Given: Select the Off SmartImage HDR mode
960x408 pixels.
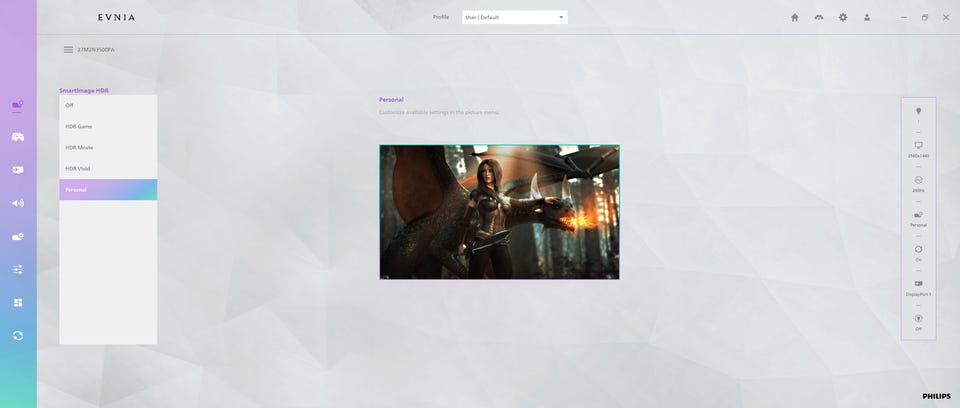Looking at the screenshot, I should coord(108,105).
